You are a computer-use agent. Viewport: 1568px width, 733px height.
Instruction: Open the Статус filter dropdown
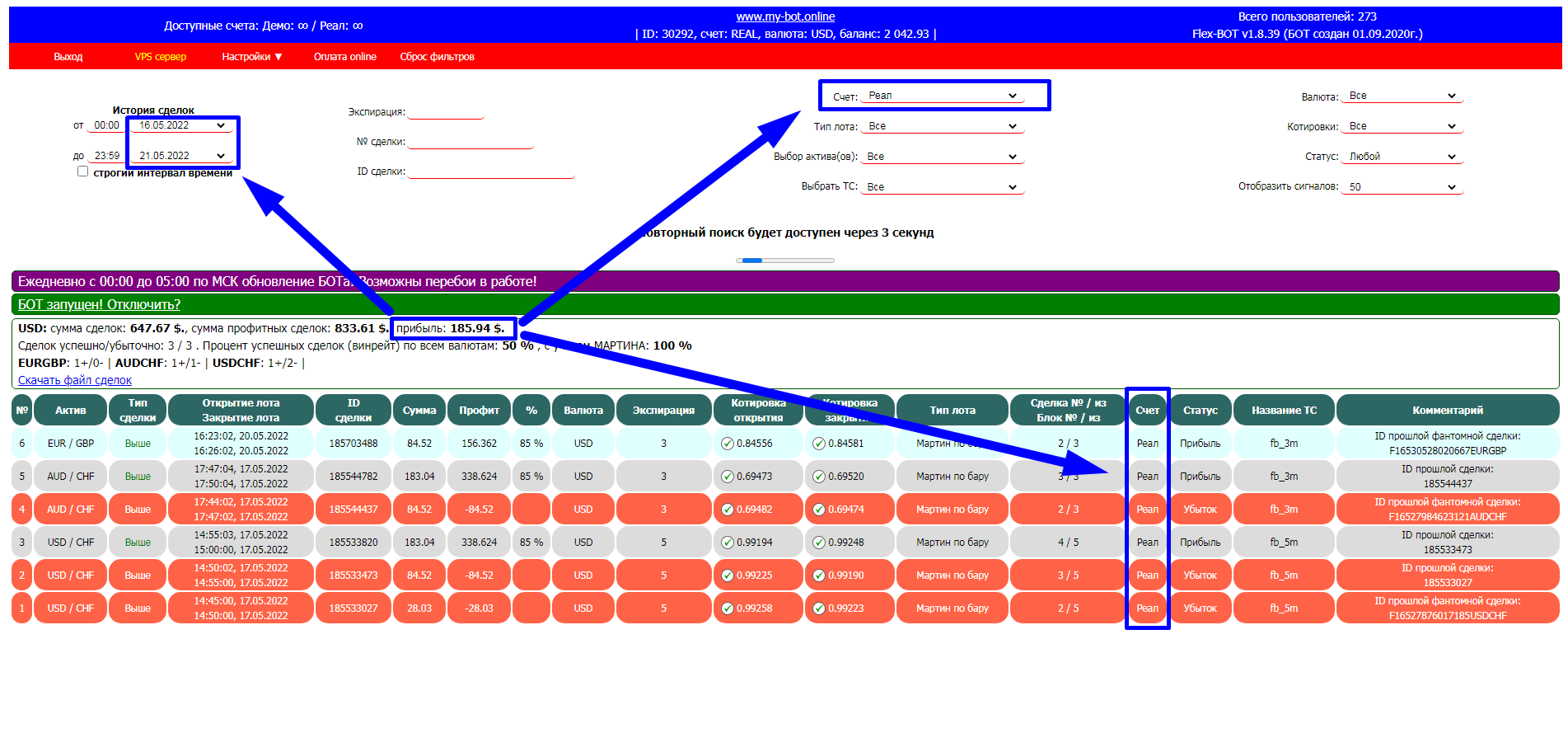click(1402, 157)
